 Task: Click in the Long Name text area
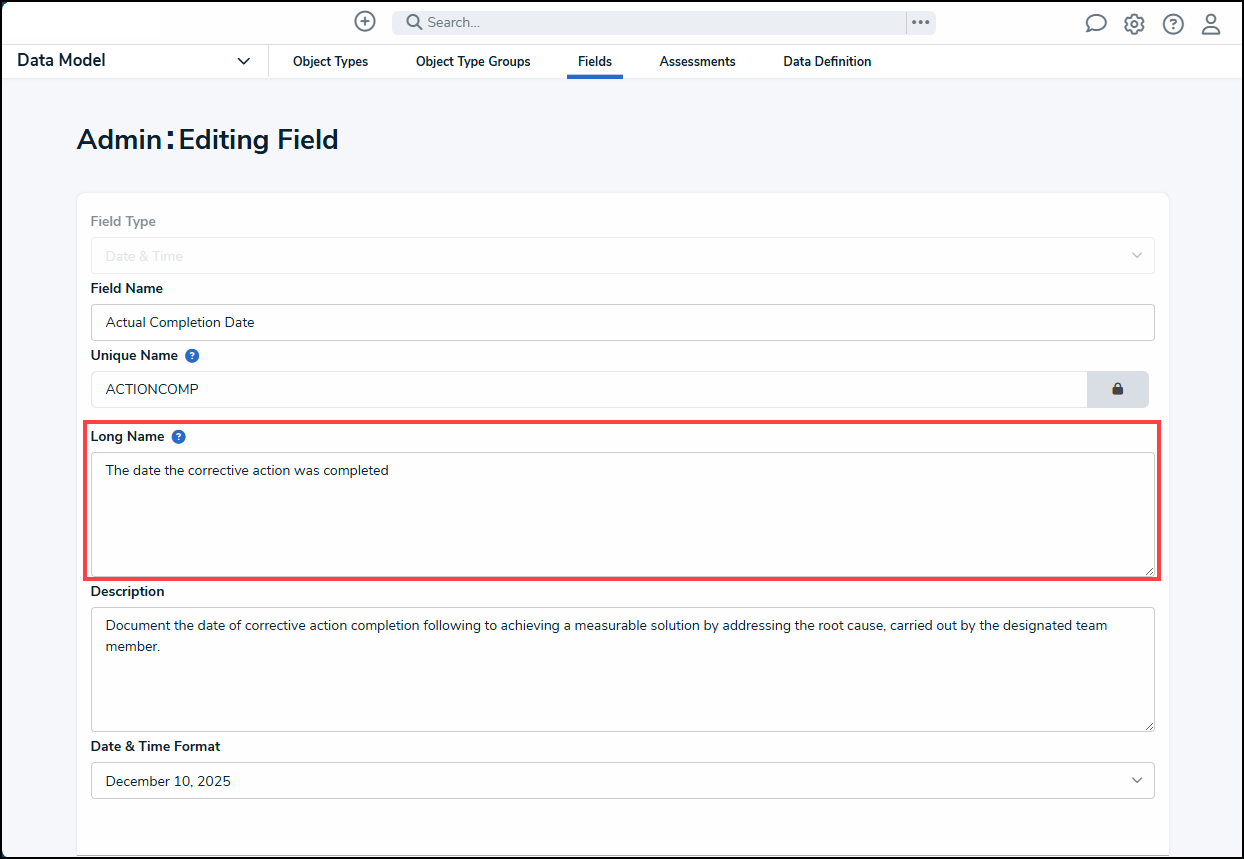coord(622,520)
